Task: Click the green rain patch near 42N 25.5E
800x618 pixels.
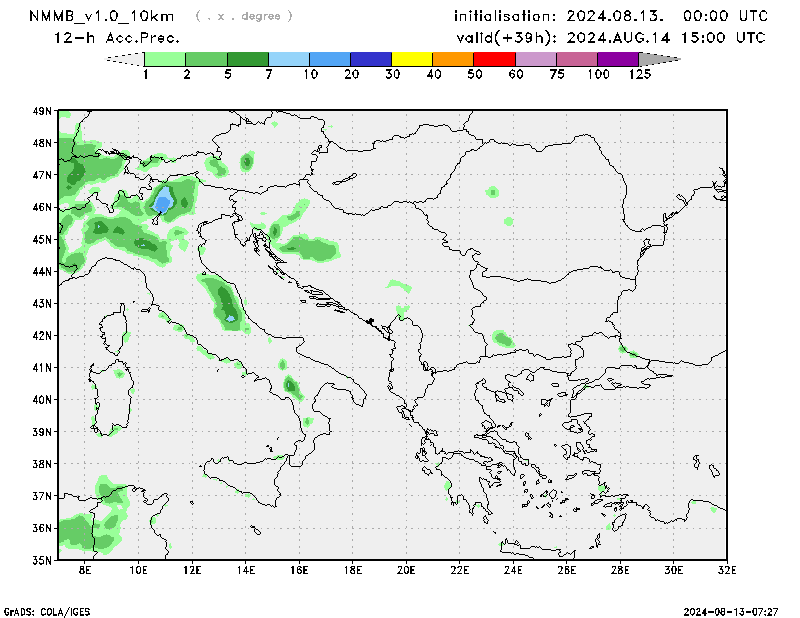Action: 502,339
